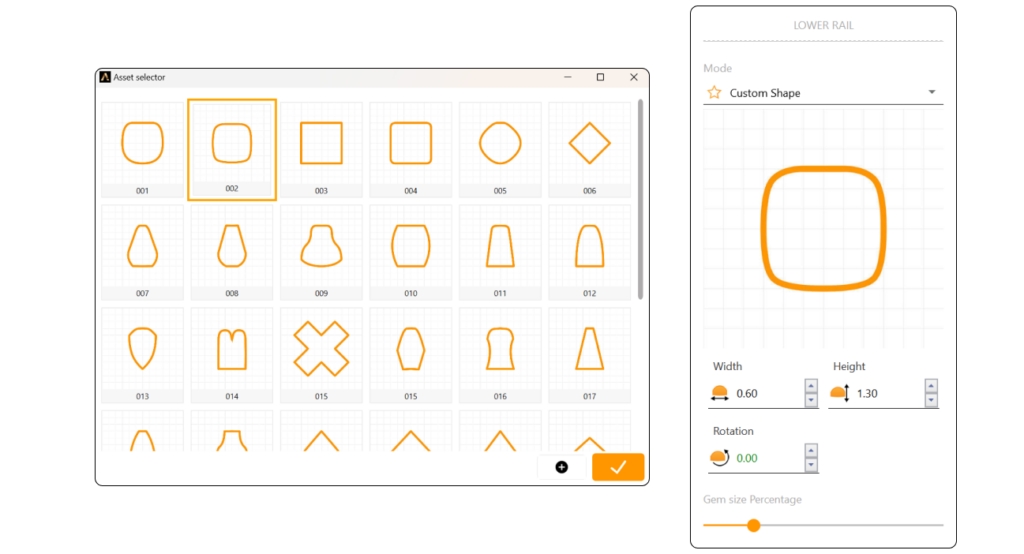
Task: Choose the elongated hexagon shape beside cross
Action: click(411, 355)
